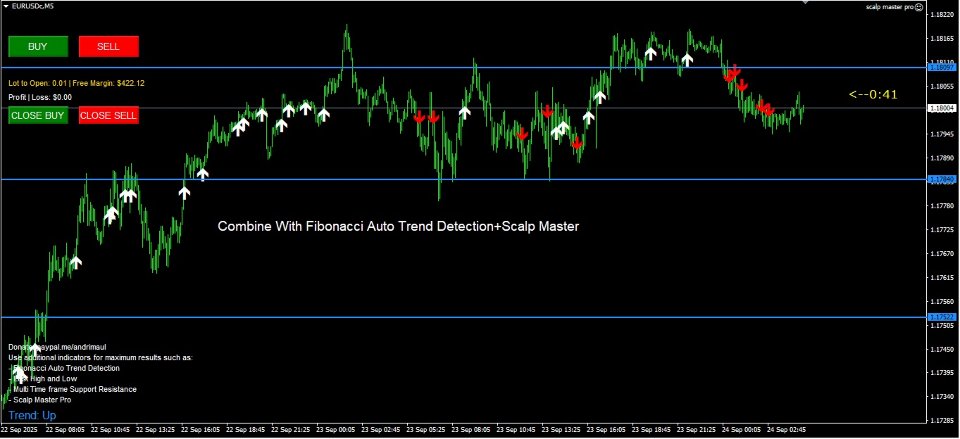
Task: Click "Lot to Open: 0.01 | Free Margin" line
Action: coord(77,83)
